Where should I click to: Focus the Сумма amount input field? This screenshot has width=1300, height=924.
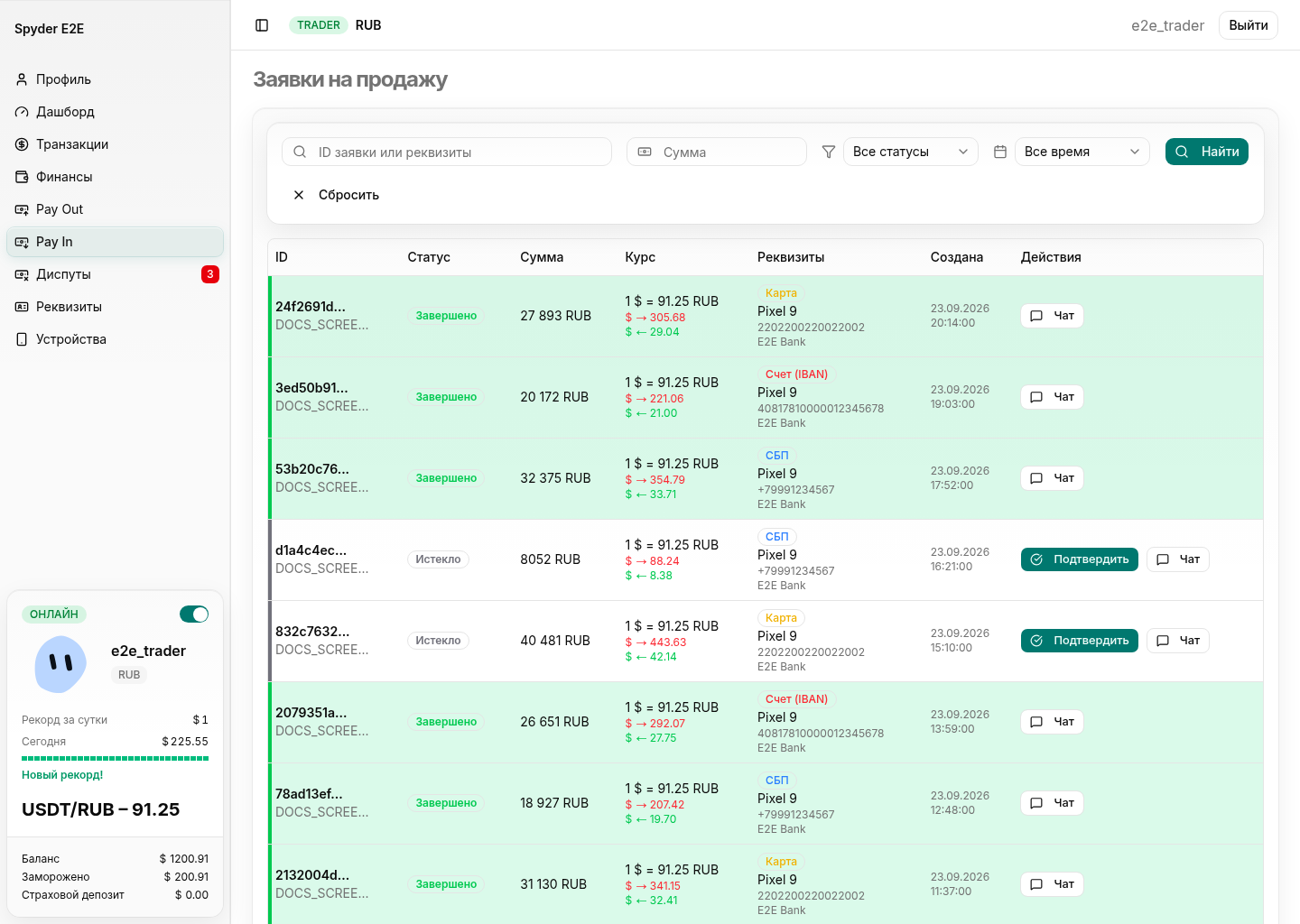pyautogui.click(x=717, y=152)
